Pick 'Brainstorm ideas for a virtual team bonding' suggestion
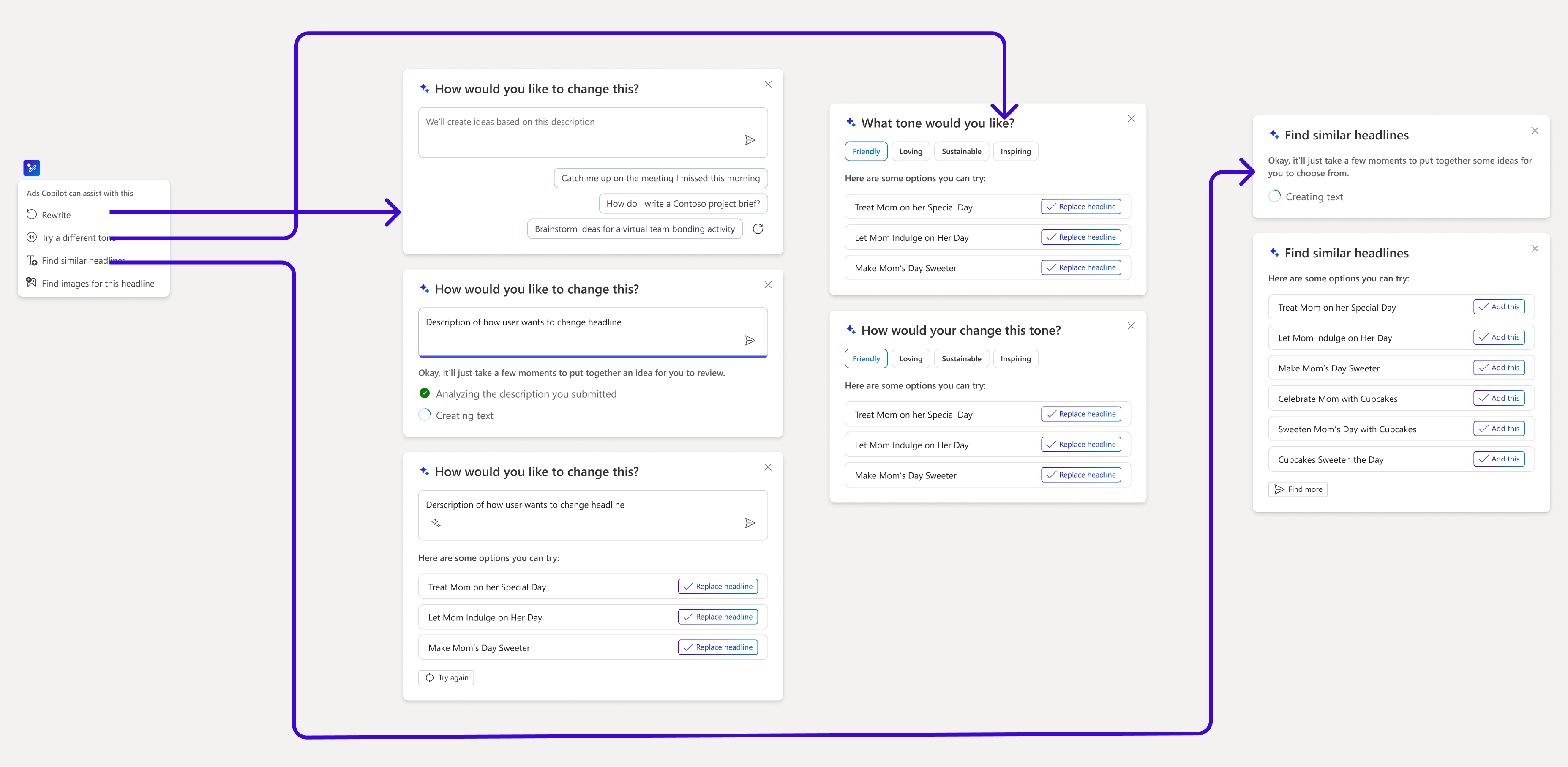This screenshot has height=767, width=1568. (x=634, y=229)
